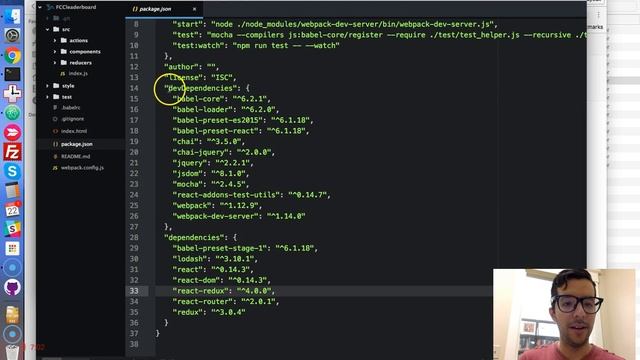This screenshot has height=360, width=640.
Task: Expand the actions folder arrow
Action: tap(55, 40)
